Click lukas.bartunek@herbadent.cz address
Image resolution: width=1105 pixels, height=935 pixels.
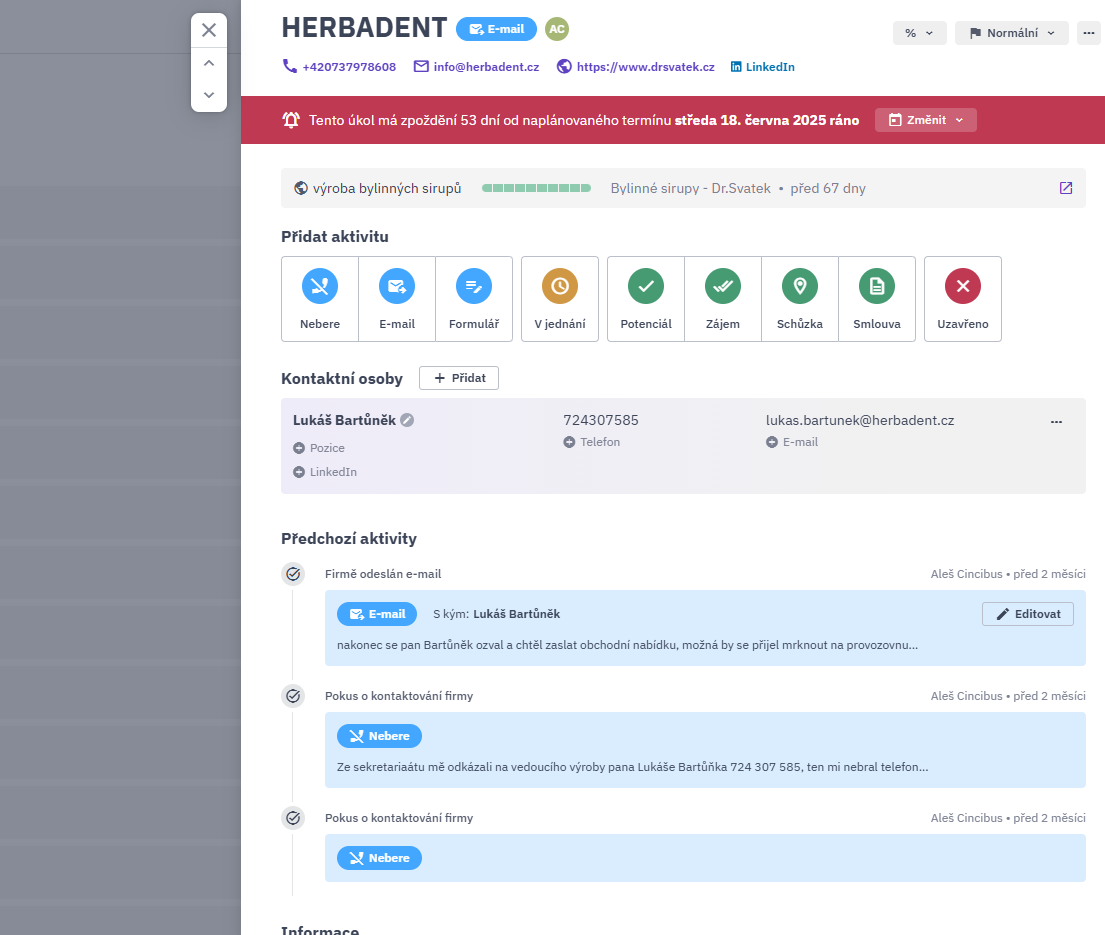click(860, 420)
